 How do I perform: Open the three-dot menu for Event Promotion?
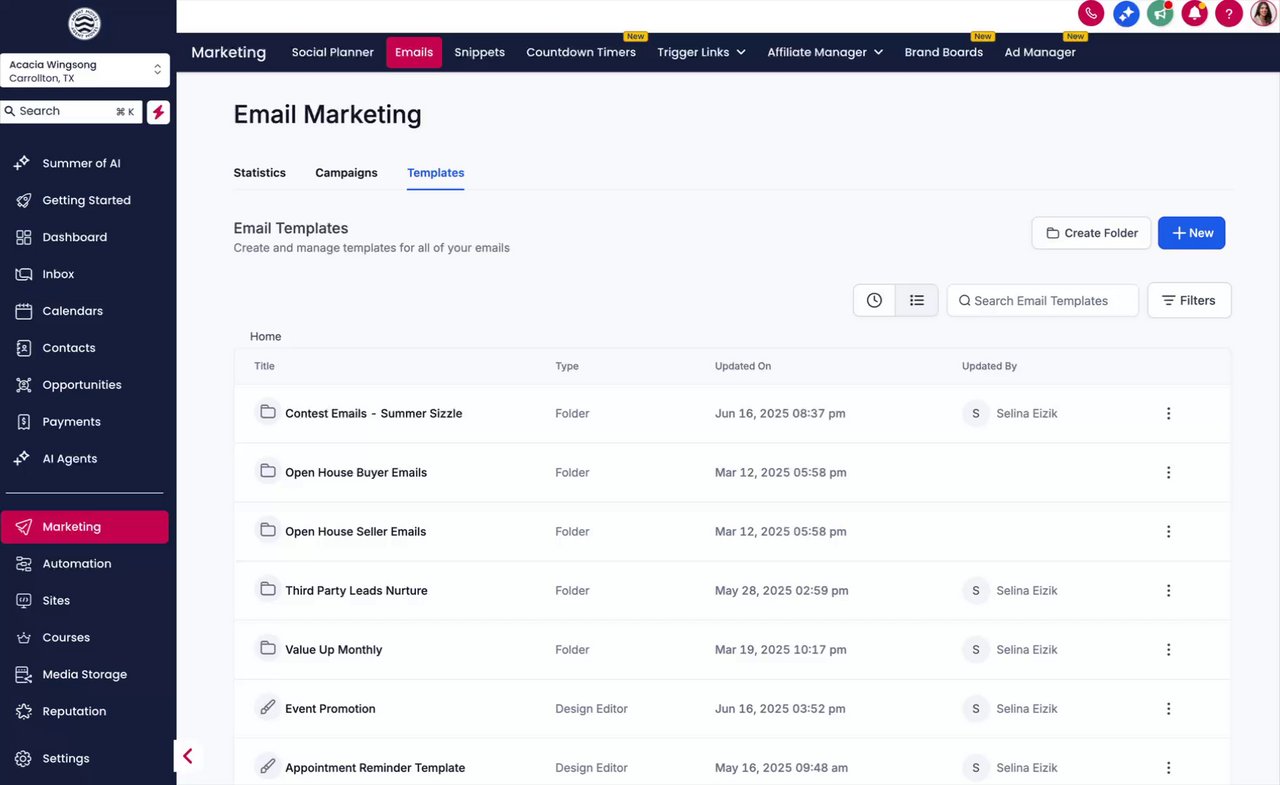click(1168, 709)
